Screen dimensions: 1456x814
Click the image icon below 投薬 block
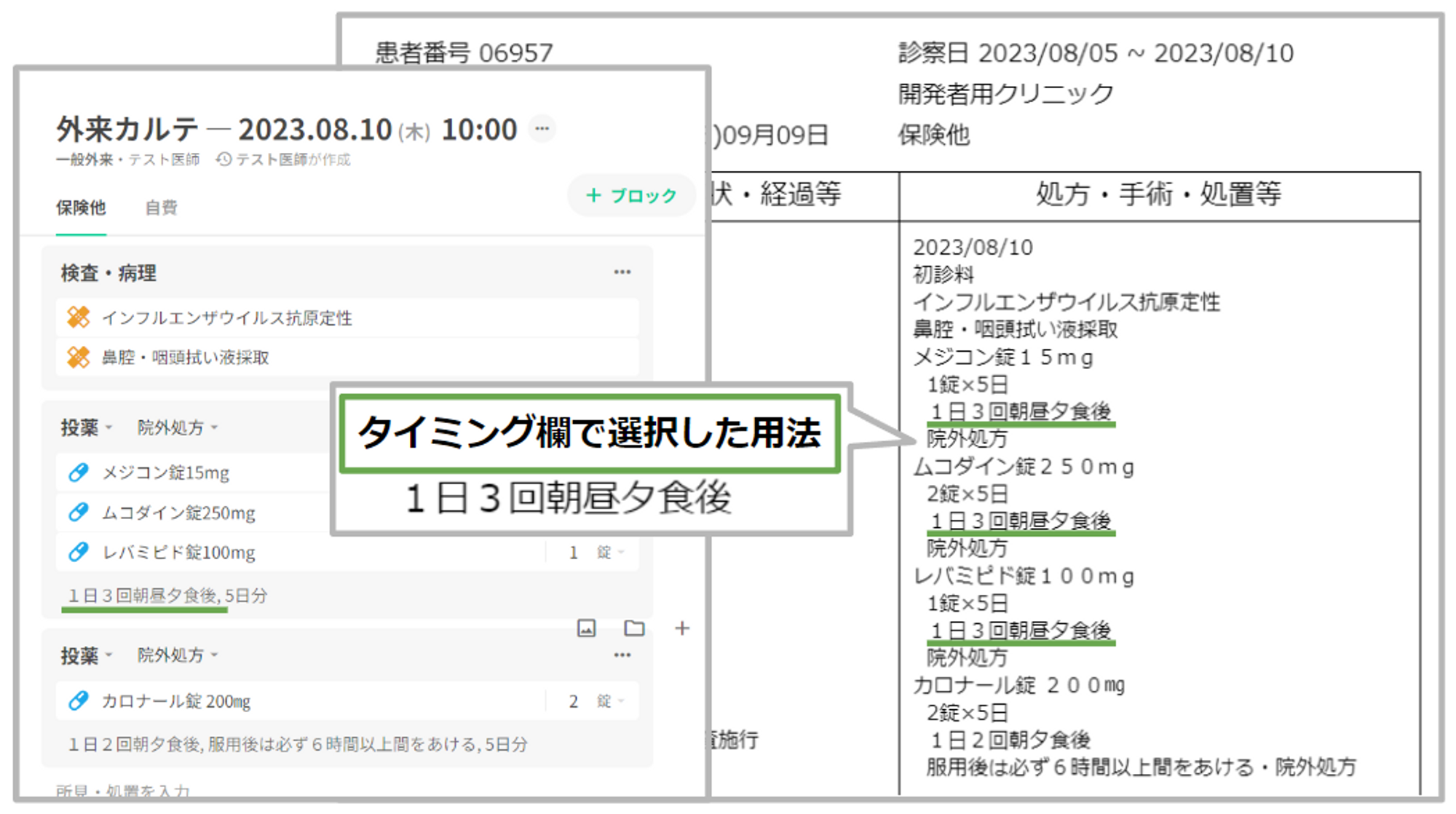pyautogui.click(x=586, y=628)
